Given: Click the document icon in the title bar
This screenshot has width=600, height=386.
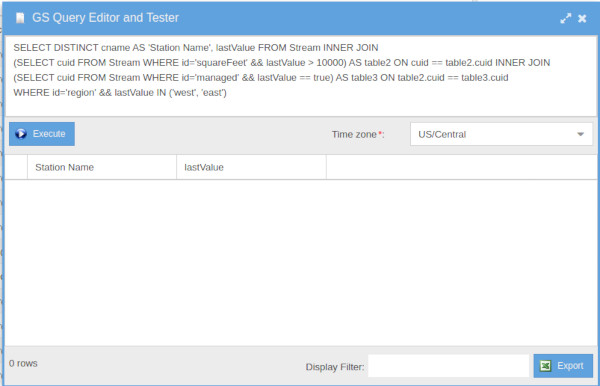Looking at the screenshot, I should (20, 18).
